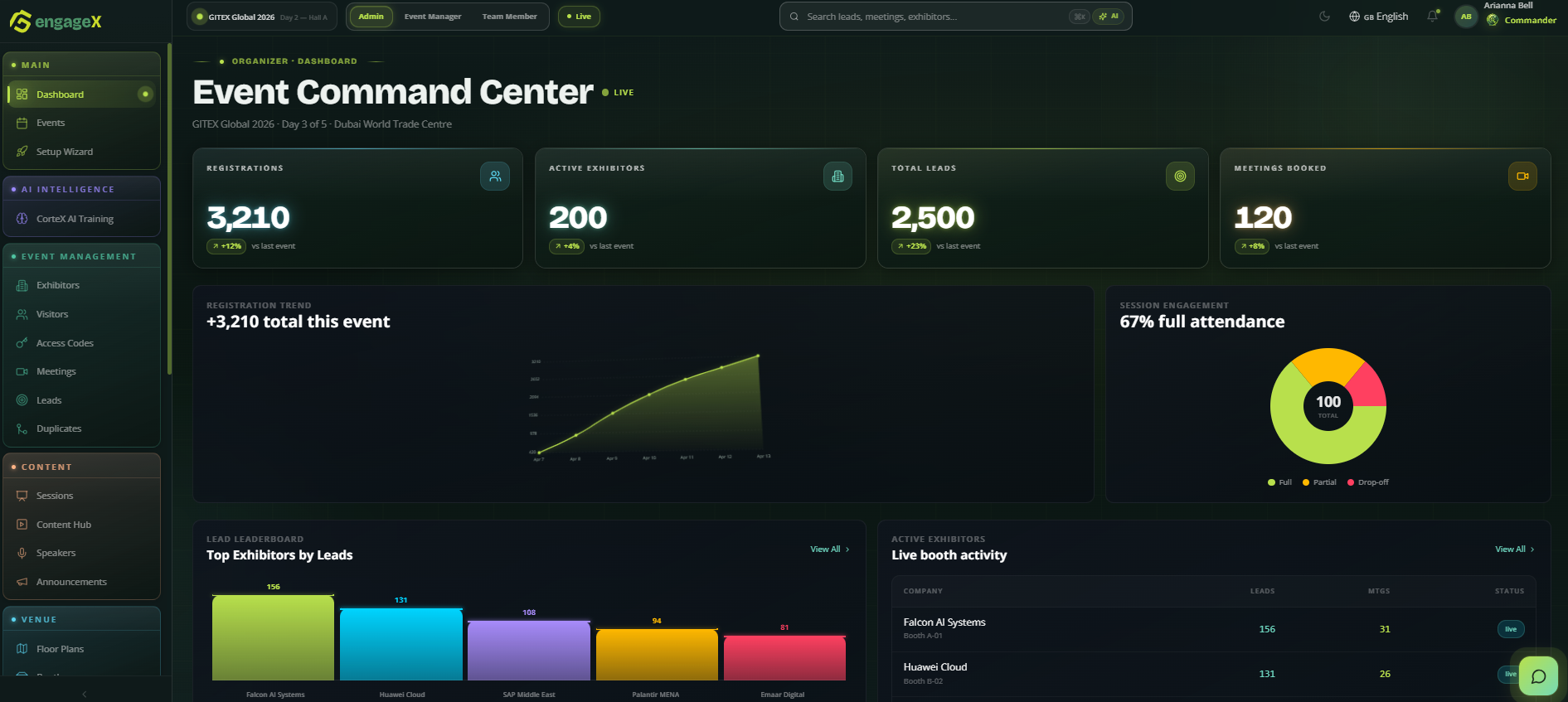
Task: Collapse the CONTENT sidebar section
Action: pos(81,467)
